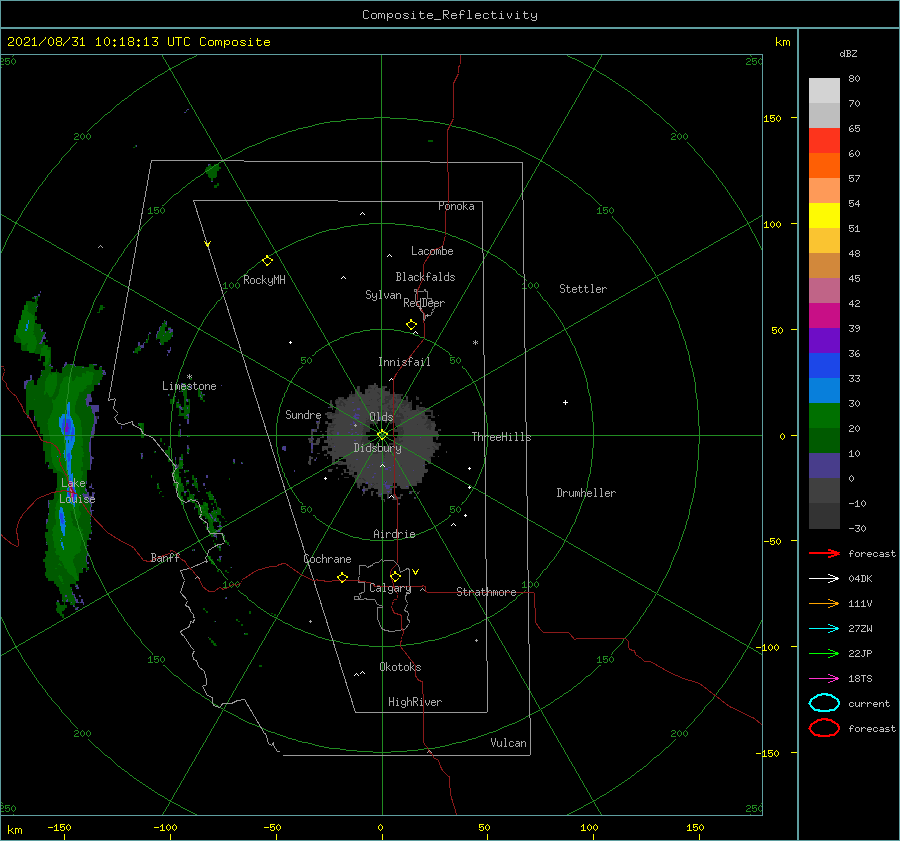Click the light gray 80–70 dBZ swatch
The height and width of the screenshot is (841, 900).
click(824, 91)
